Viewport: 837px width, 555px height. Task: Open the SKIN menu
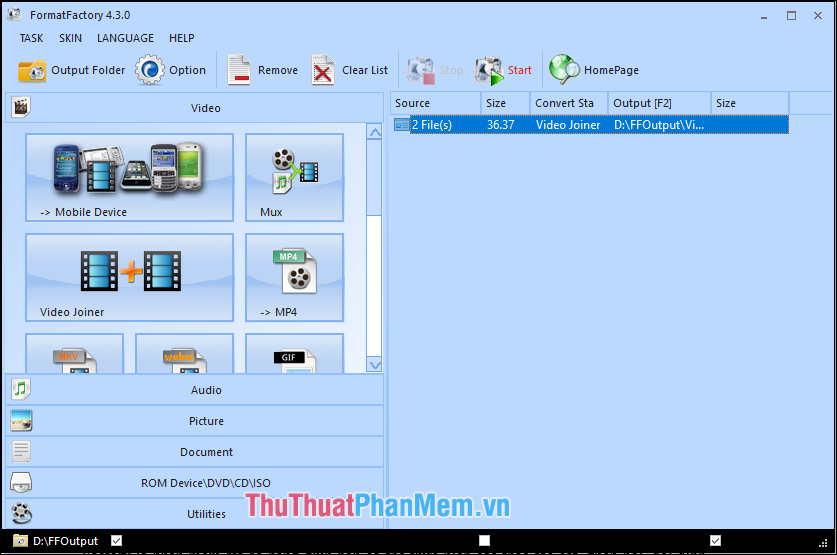pyautogui.click(x=70, y=38)
